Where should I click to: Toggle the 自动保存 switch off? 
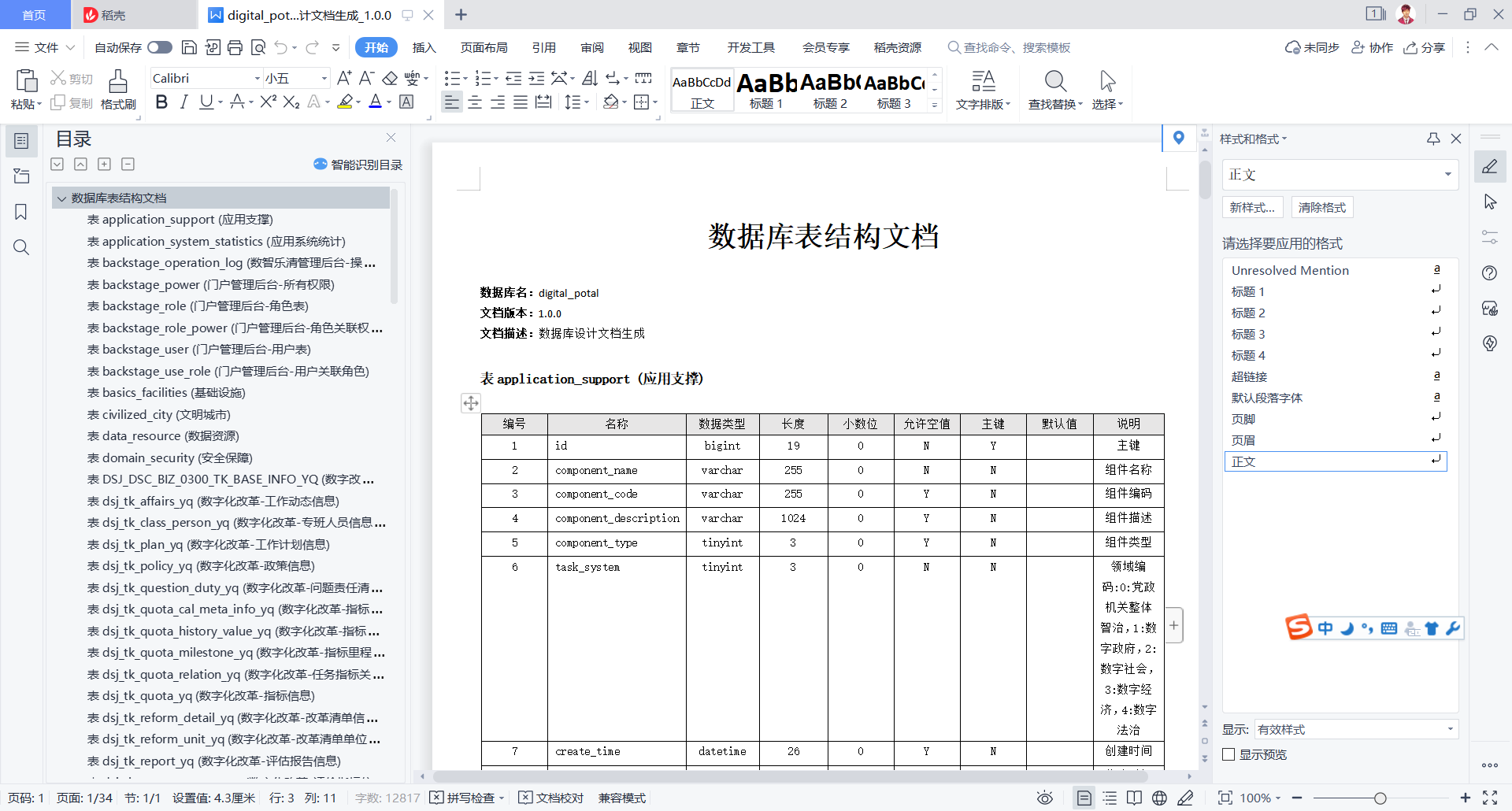click(x=159, y=47)
